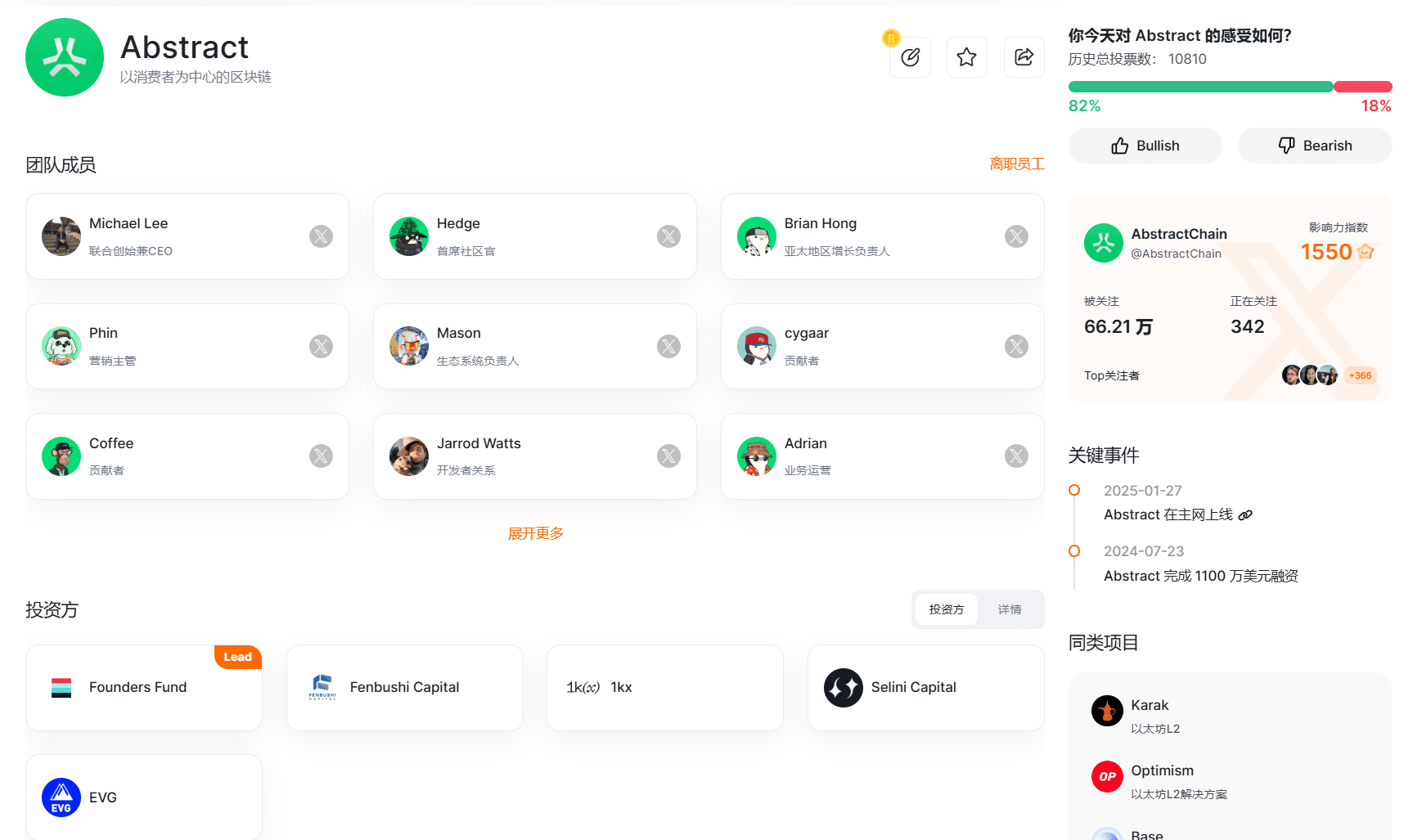Share the Abstract project page
This screenshot has height=840, width=1422.
(x=1024, y=57)
